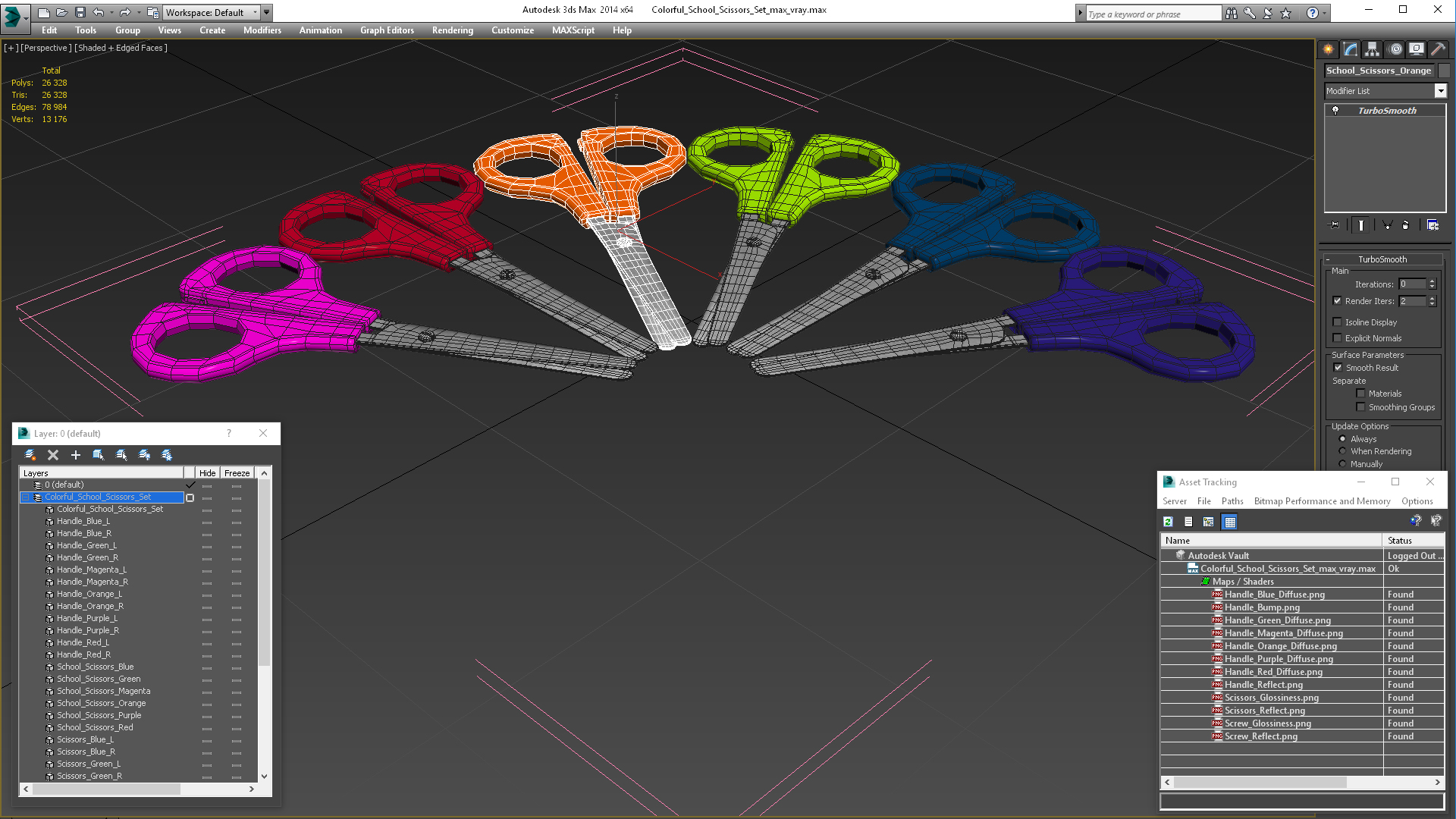Click Make Unique icon below modifier stack
1456x819 pixels.
pyautogui.click(x=1387, y=225)
